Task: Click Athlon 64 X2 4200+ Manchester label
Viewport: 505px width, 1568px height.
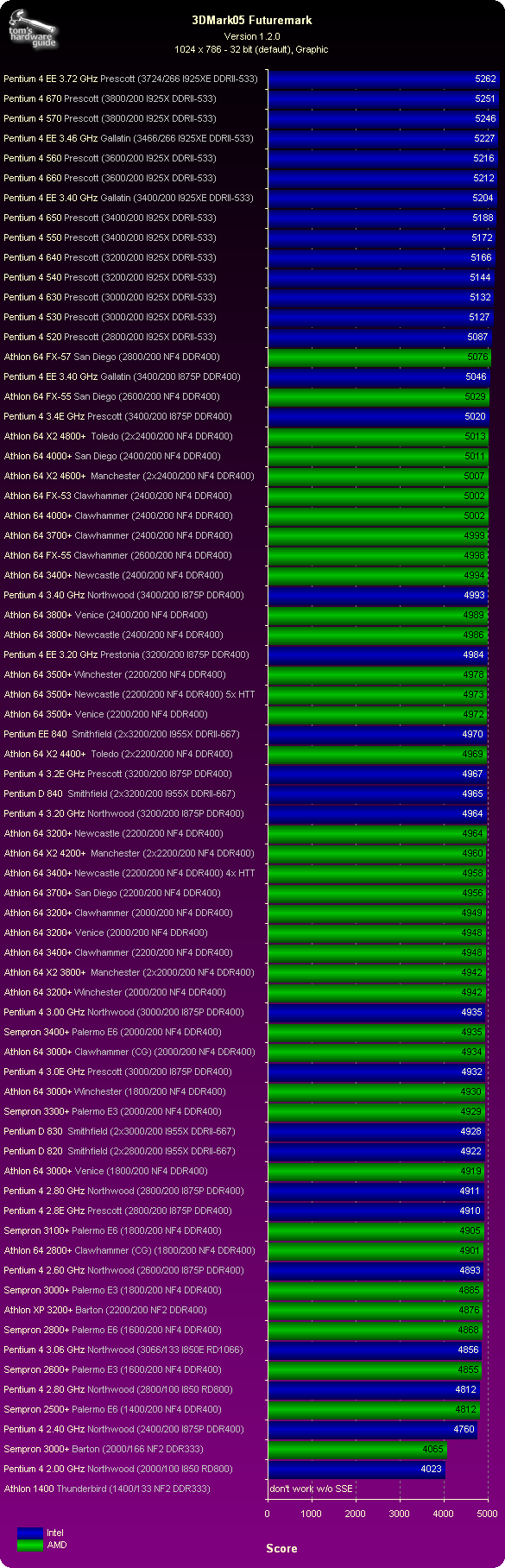Action: pyautogui.click(x=129, y=853)
